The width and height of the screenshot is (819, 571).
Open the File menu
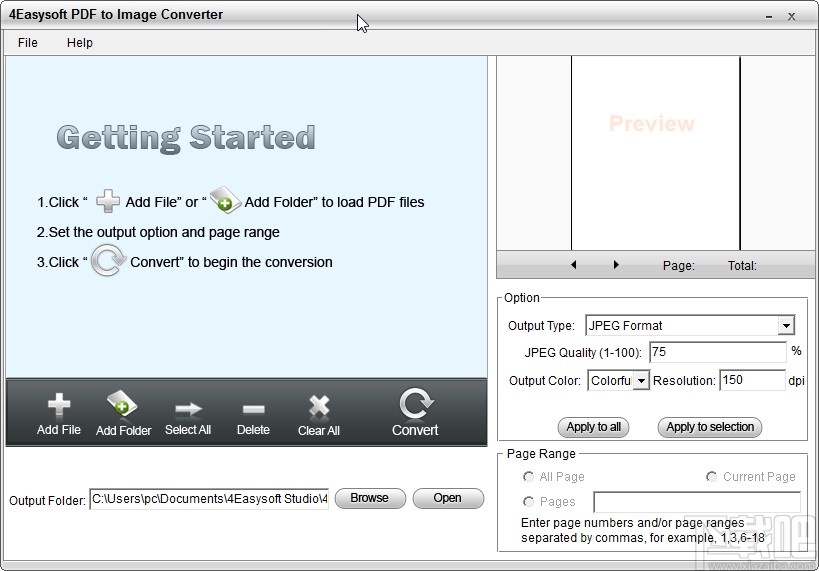coord(28,43)
